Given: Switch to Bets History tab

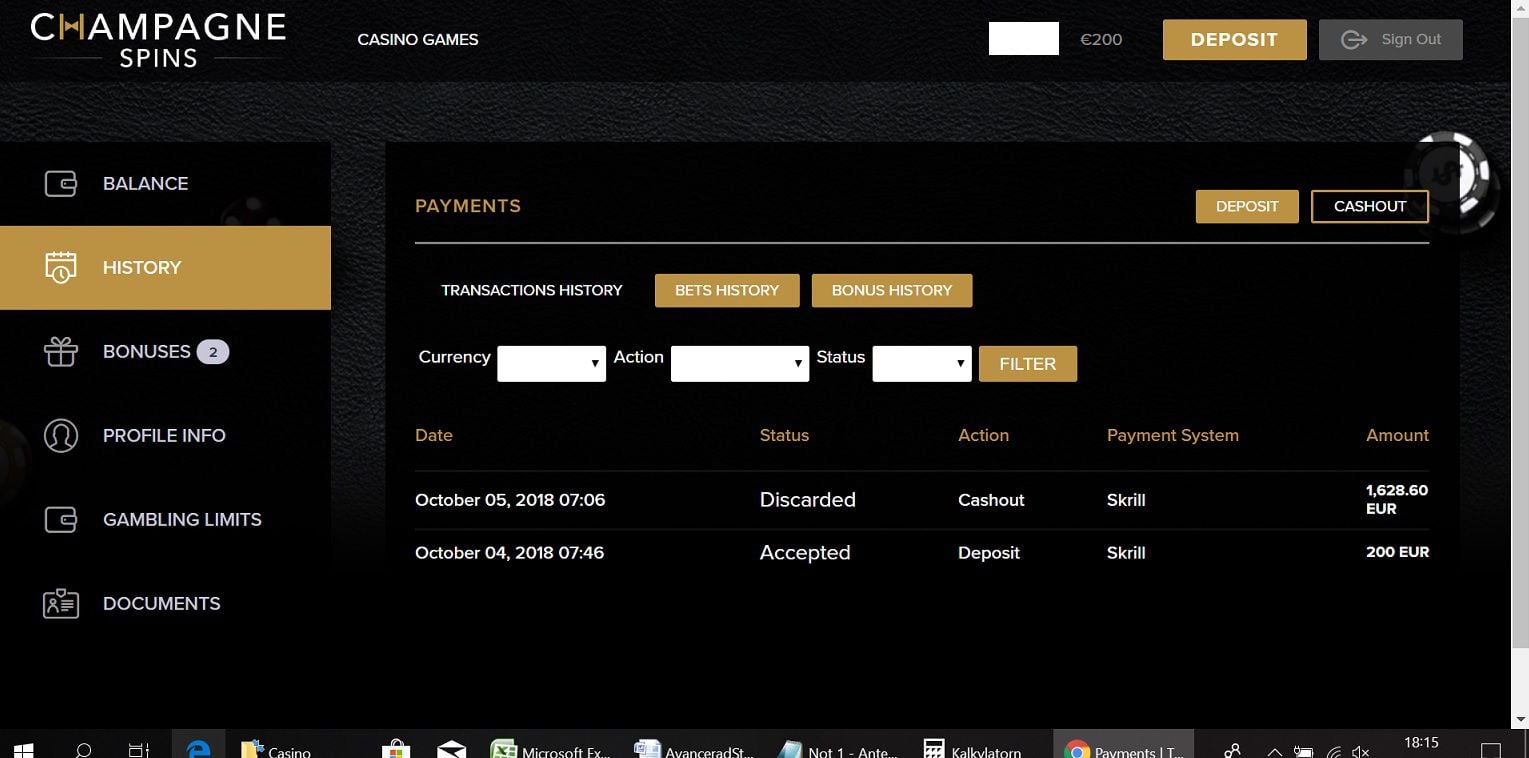Looking at the screenshot, I should [727, 290].
